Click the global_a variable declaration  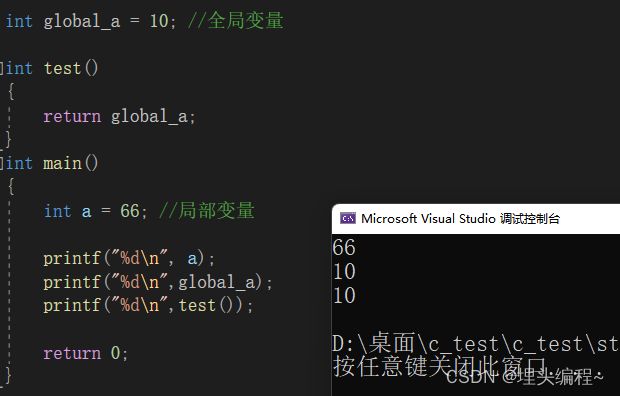(x=82, y=21)
